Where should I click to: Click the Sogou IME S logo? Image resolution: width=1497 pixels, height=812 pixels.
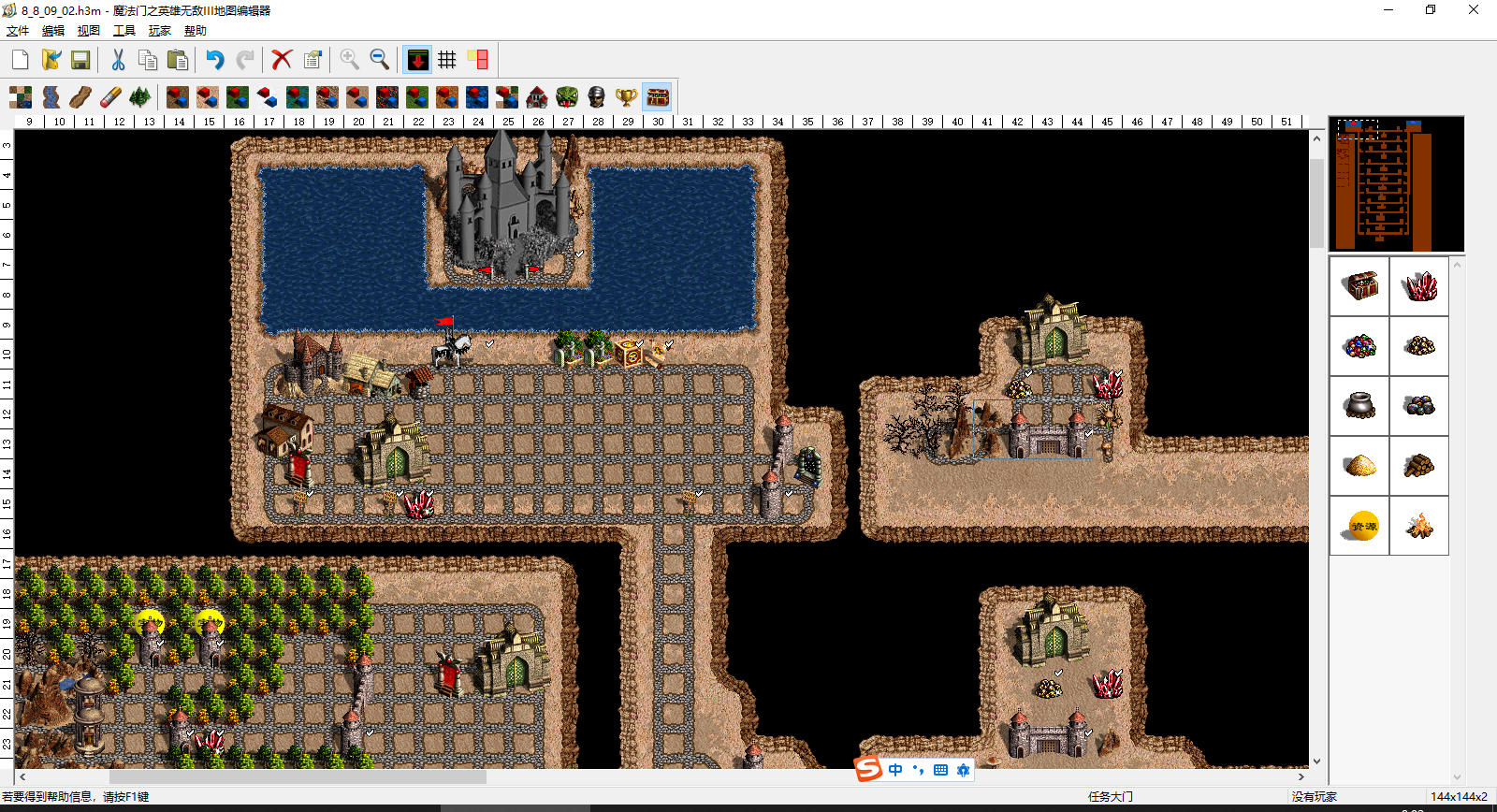point(869,769)
